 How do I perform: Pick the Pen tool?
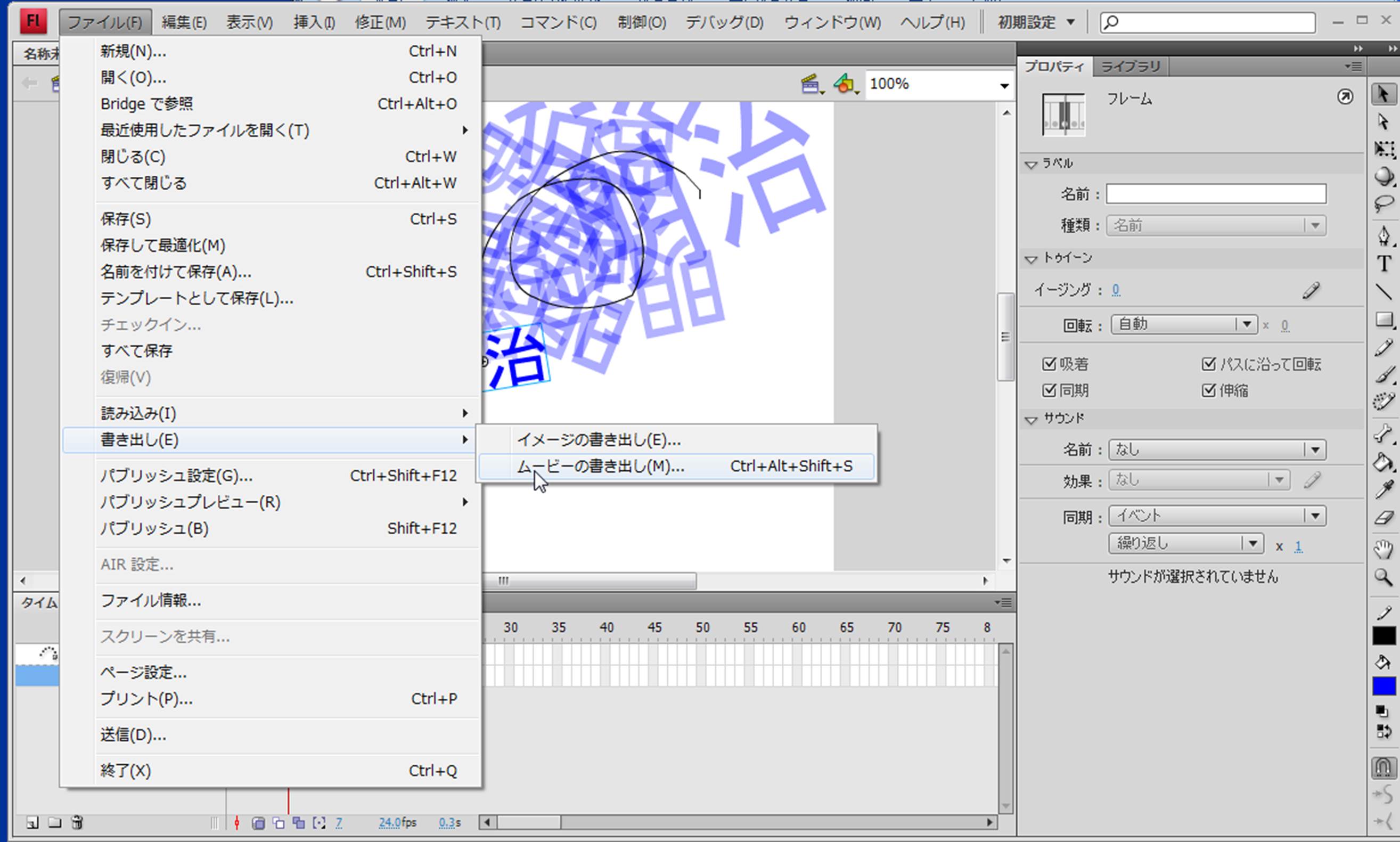click(x=1383, y=235)
